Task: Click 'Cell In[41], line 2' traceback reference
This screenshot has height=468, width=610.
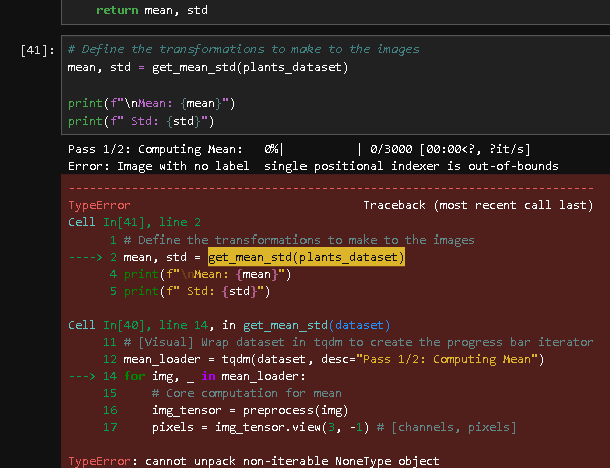Action: coord(134,222)
